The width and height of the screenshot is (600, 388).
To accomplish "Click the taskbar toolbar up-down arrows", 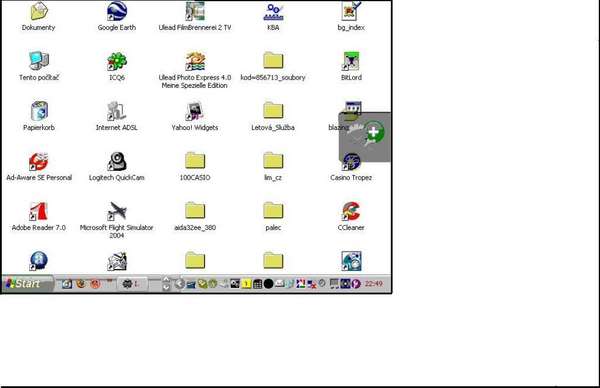I will click(166, 284).
